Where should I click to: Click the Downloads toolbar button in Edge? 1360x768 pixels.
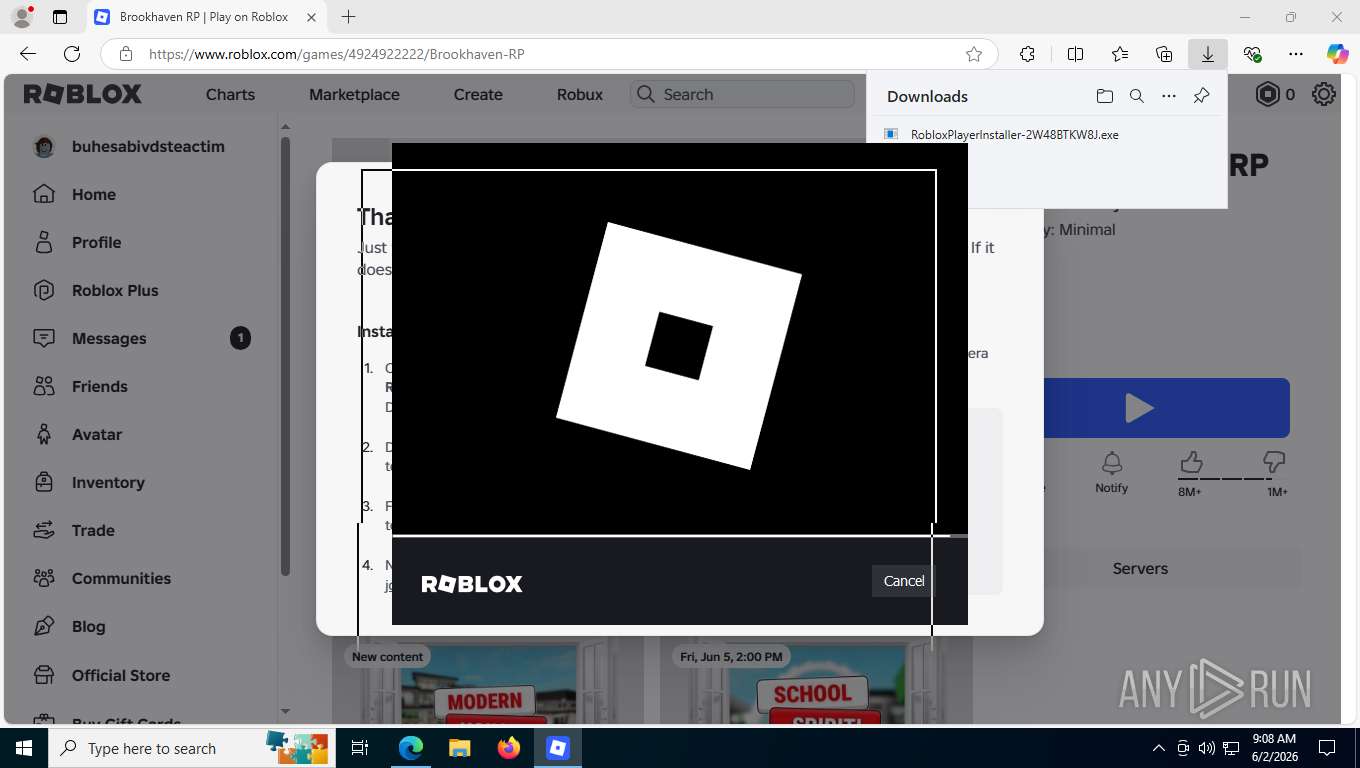pos(1207,54)
